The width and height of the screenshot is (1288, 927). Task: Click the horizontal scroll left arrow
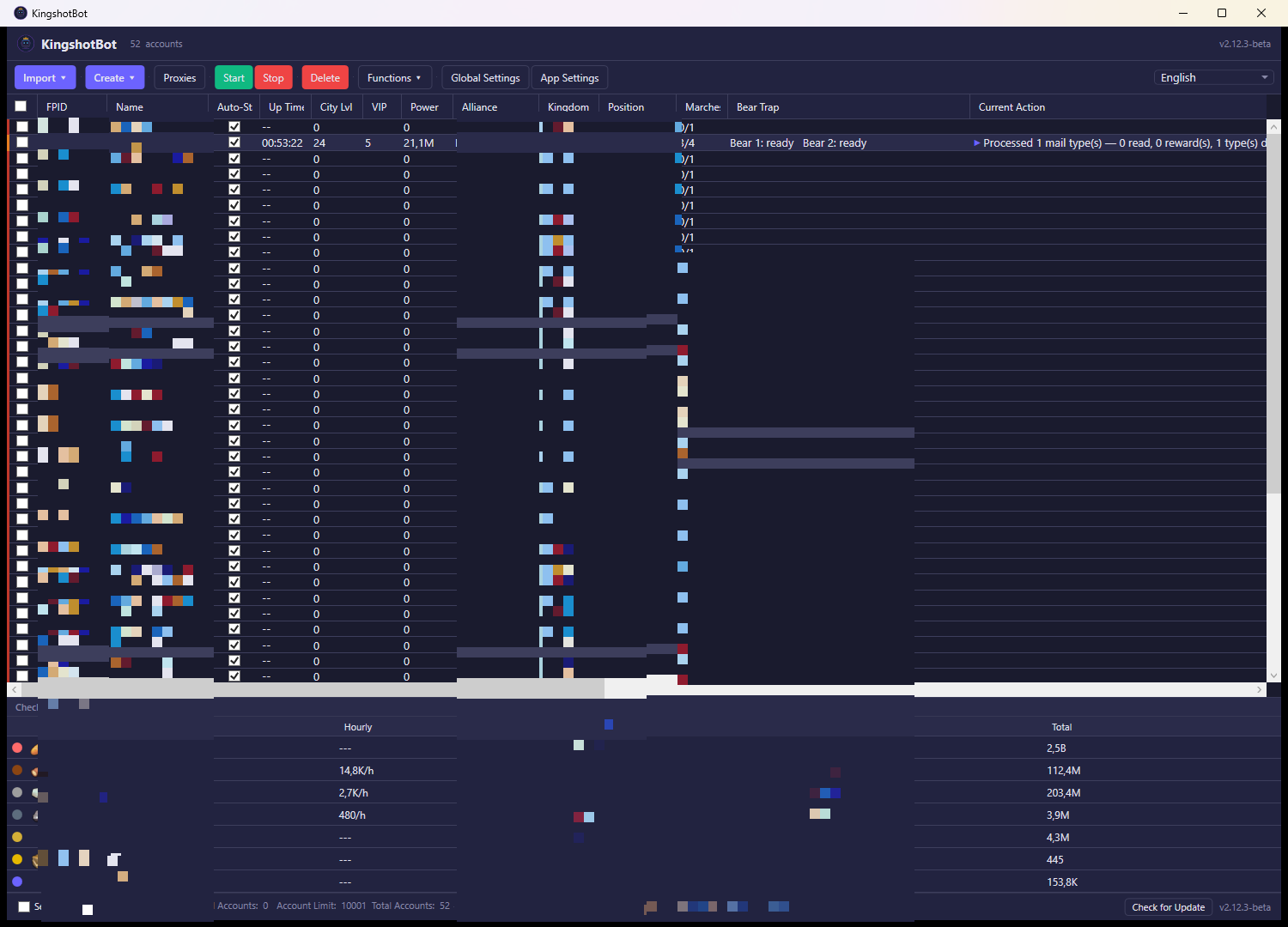14,689
